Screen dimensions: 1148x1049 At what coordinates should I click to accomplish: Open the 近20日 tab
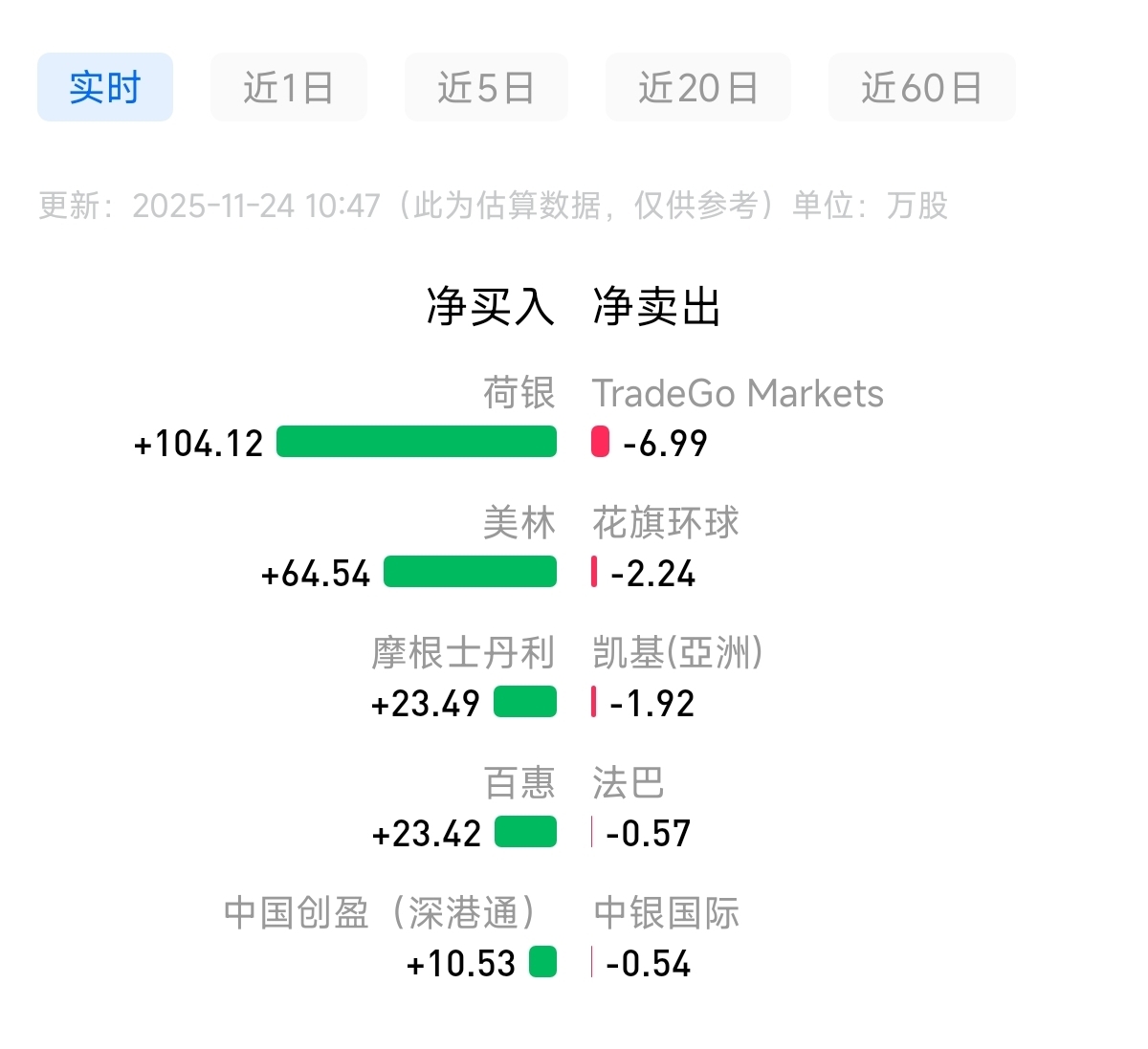[697, 88]
